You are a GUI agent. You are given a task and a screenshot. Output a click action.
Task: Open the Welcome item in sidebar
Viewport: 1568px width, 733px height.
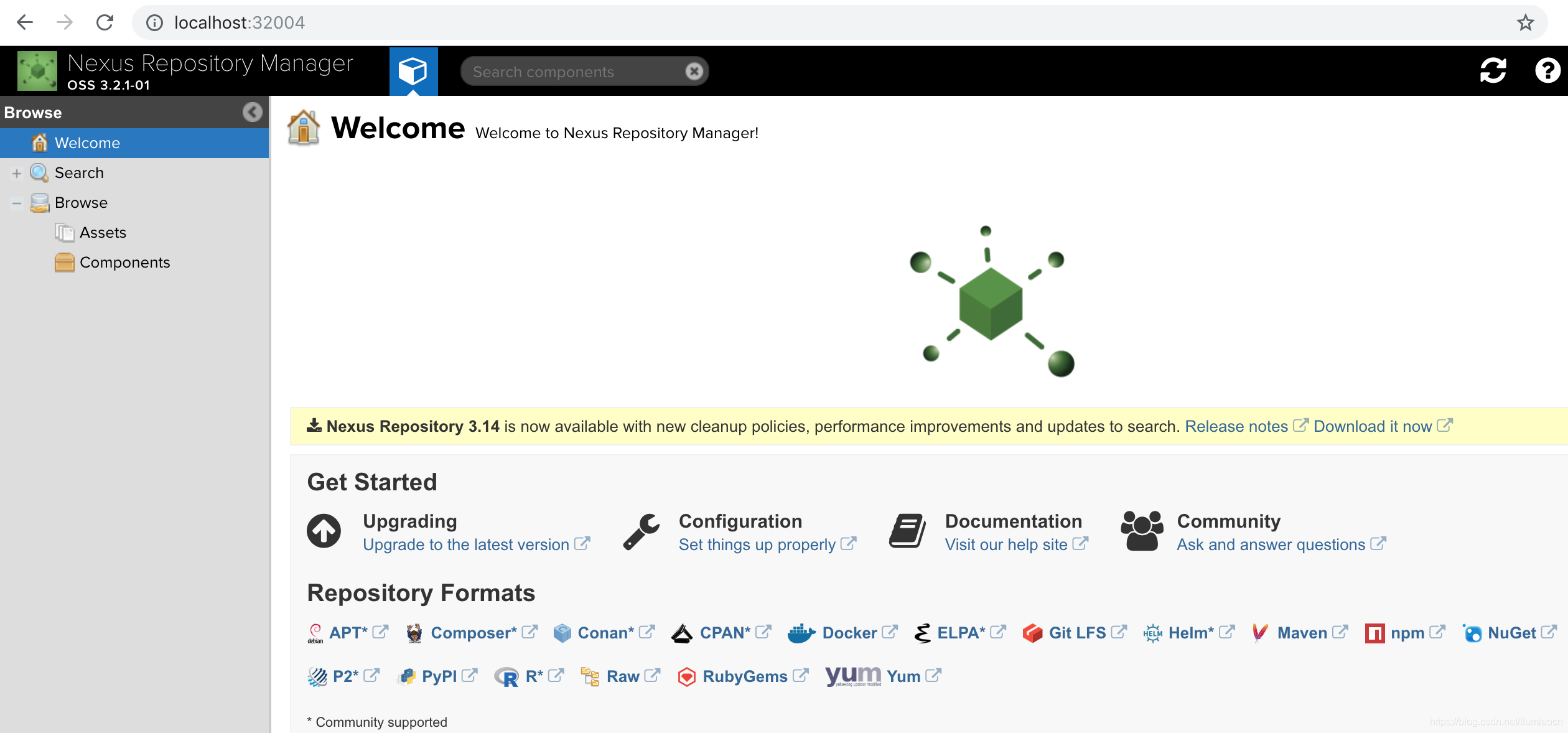click(87, 143)
